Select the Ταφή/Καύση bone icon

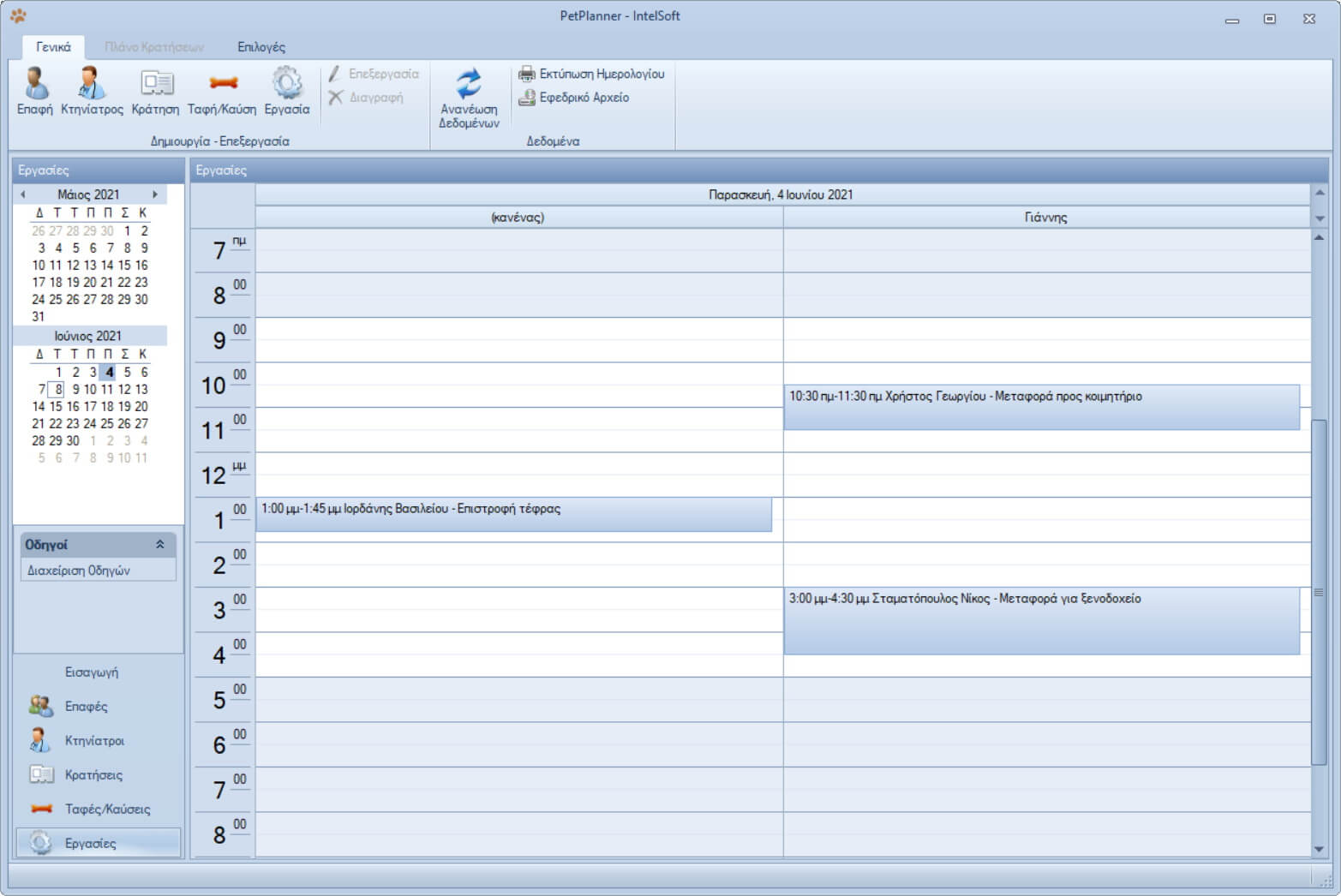click(222, 84)
